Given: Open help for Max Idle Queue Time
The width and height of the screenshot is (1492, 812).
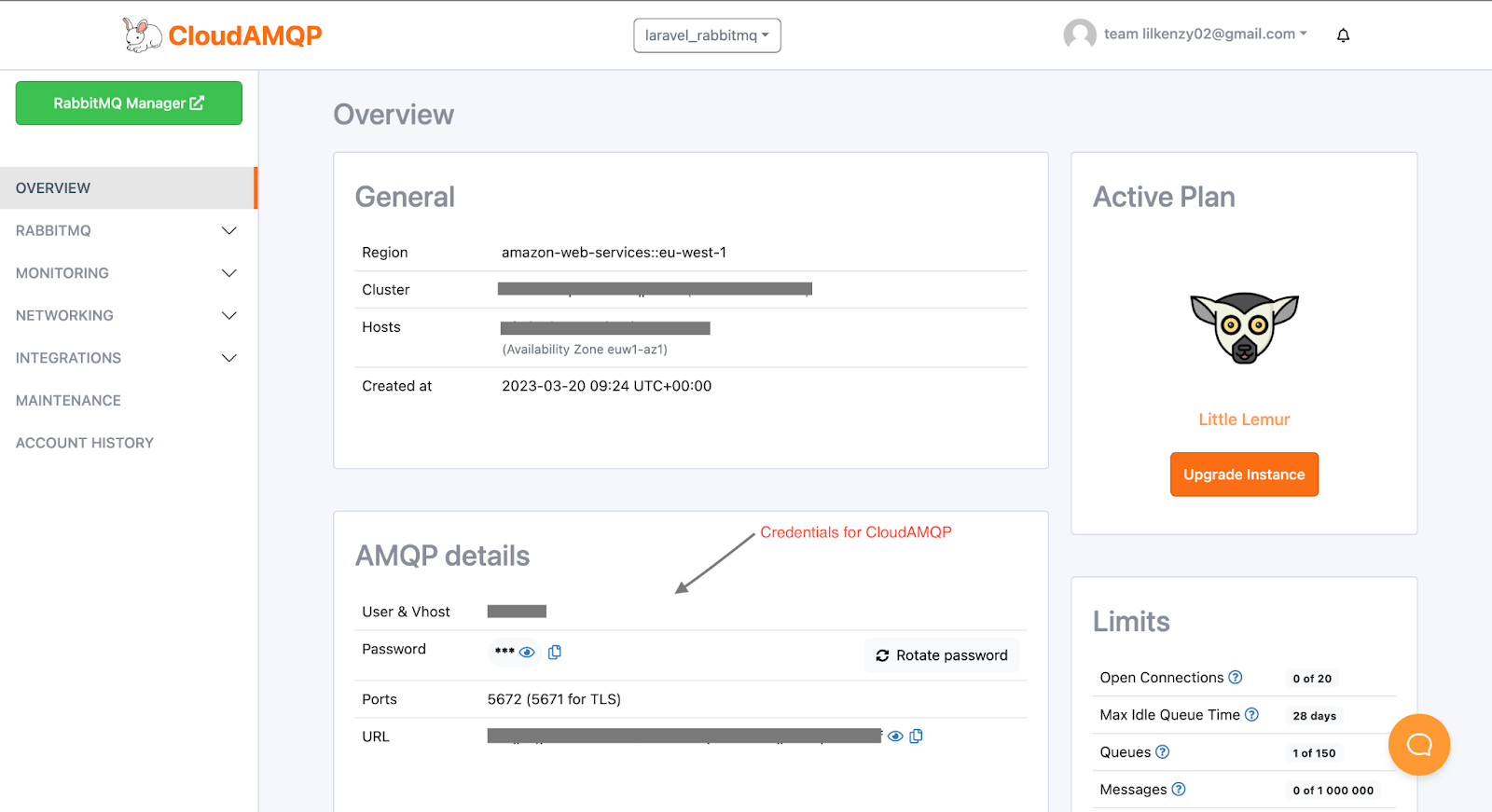Looking at the screenshot, I should point(1251,715).
